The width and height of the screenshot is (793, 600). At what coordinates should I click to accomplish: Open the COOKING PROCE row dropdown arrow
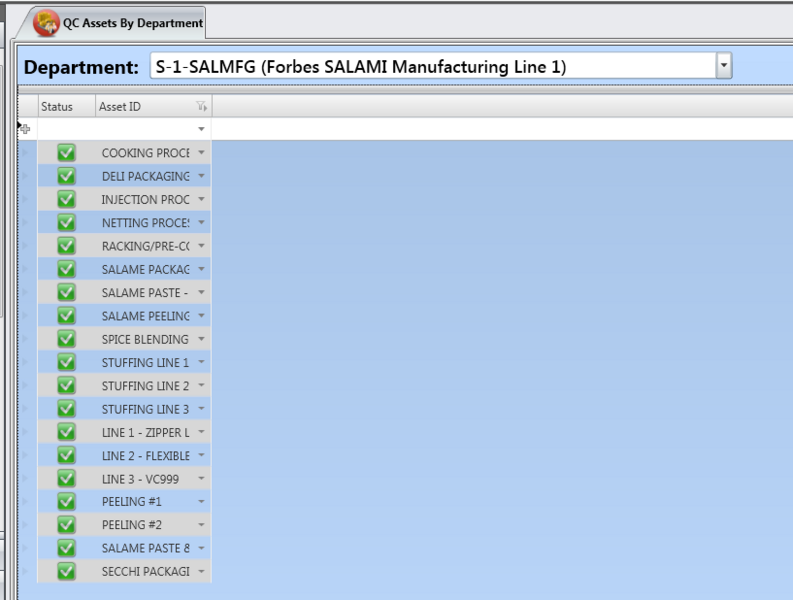pos(201,152)
